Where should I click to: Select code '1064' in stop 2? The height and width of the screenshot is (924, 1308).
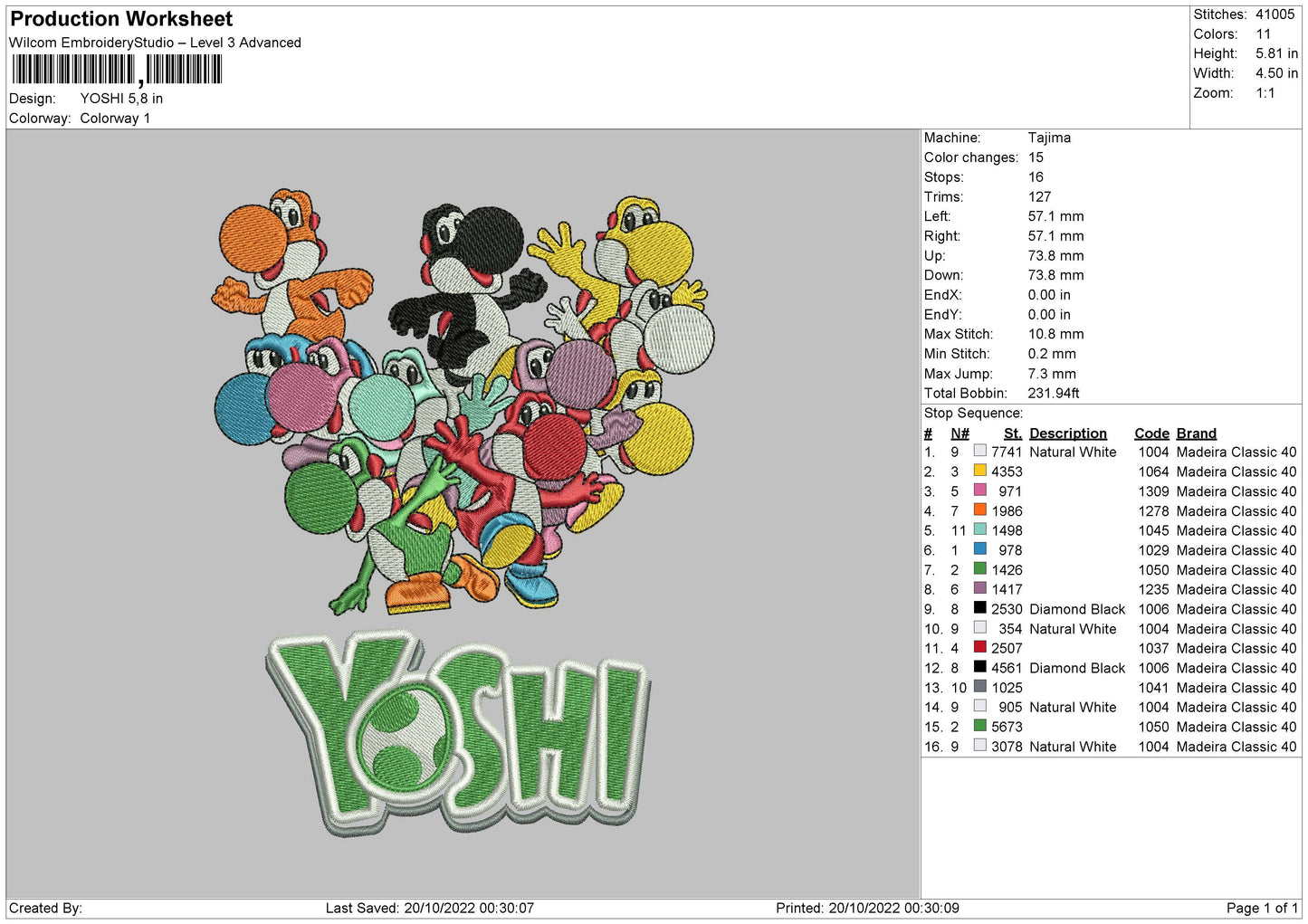click(1153, 472)
